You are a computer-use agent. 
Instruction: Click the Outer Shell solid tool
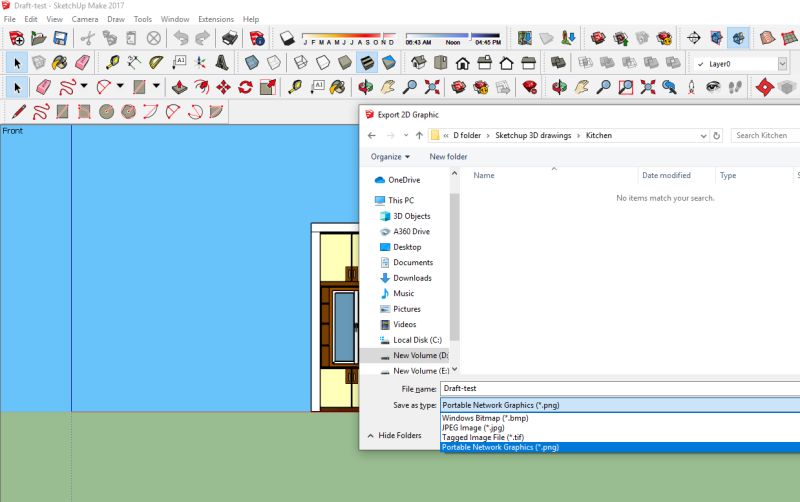(x=558, y=63)
